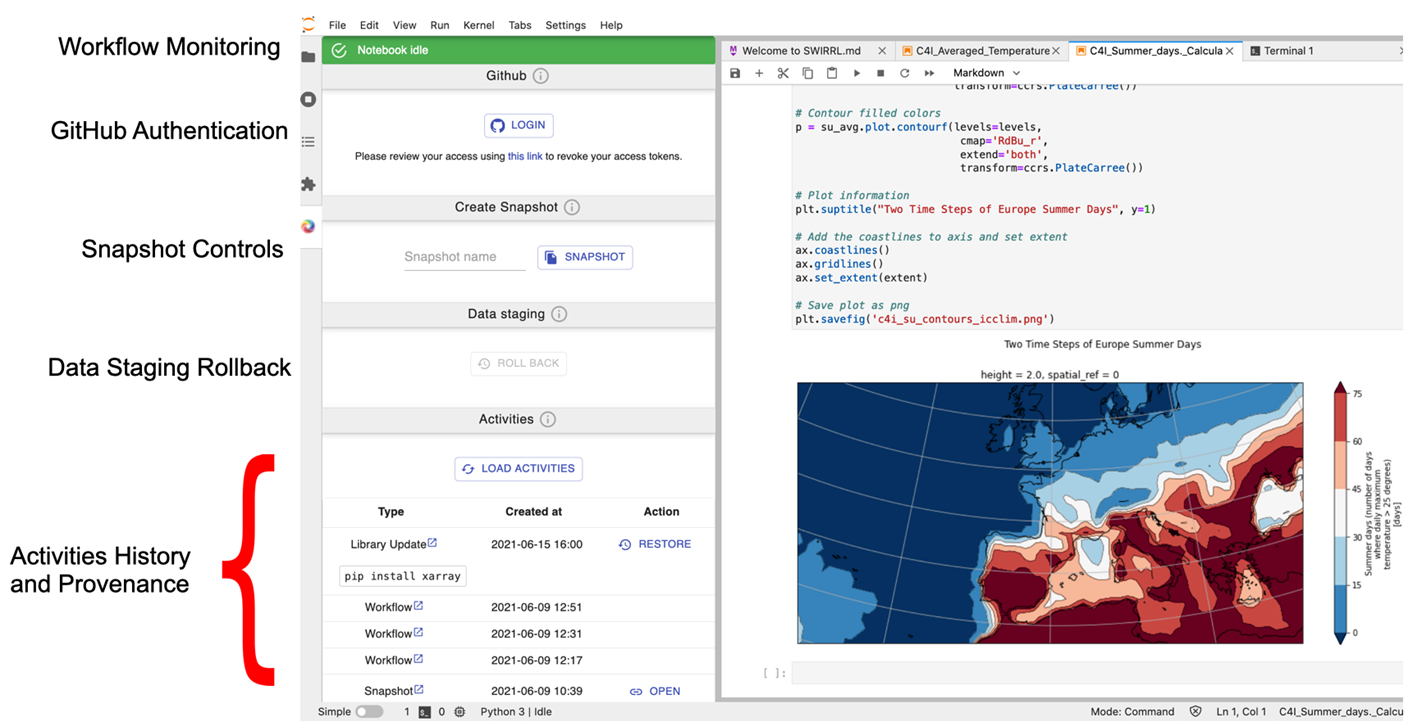The height and width of the screenshot is (726, 1417).
Task: Open the file browser sidebar icon
Action: coord(308,57)
